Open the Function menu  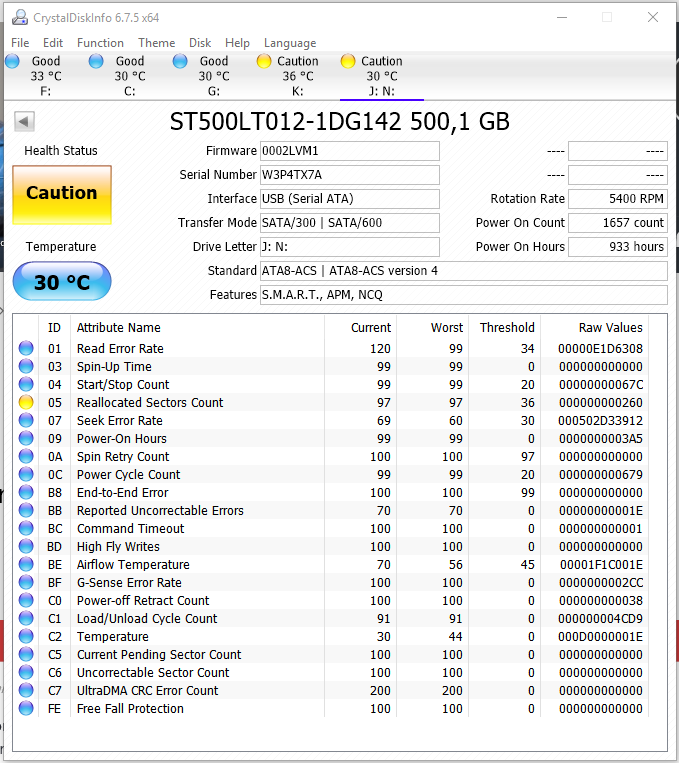(x=100, y=43)
